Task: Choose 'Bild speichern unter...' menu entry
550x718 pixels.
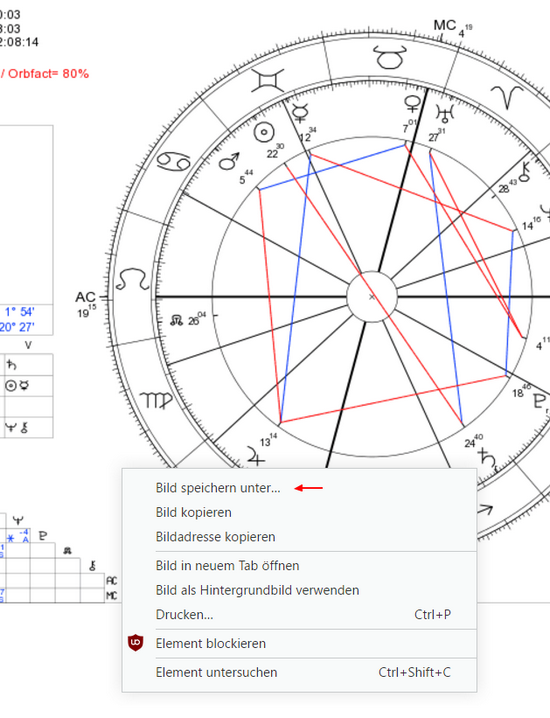Action: [x=299, y=488]
